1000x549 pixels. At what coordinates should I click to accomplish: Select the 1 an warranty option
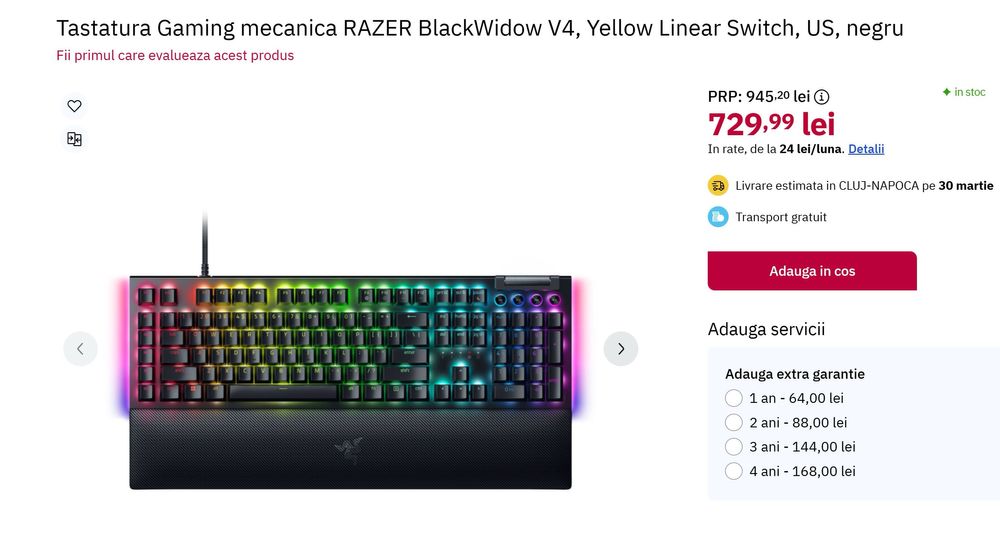click(x=734, y=398)
